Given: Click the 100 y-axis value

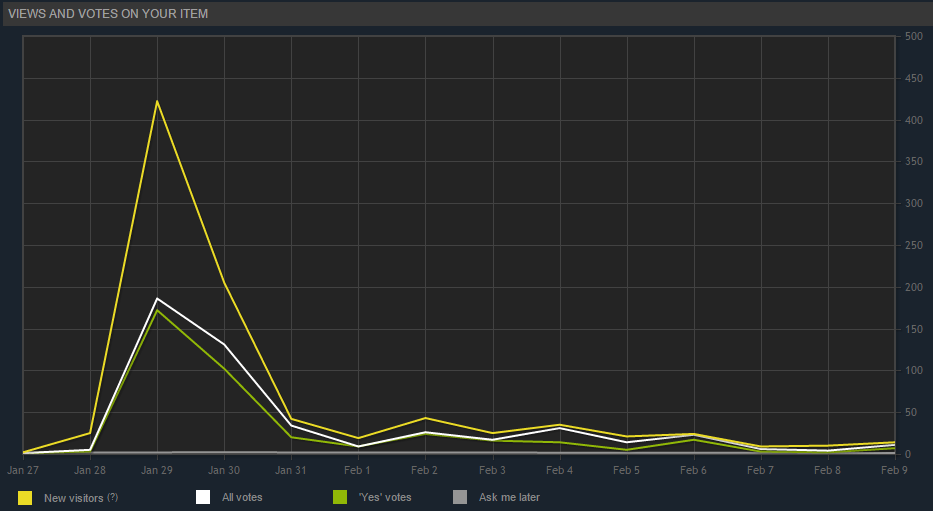Looking at the screenshot, I should point(914,370).
